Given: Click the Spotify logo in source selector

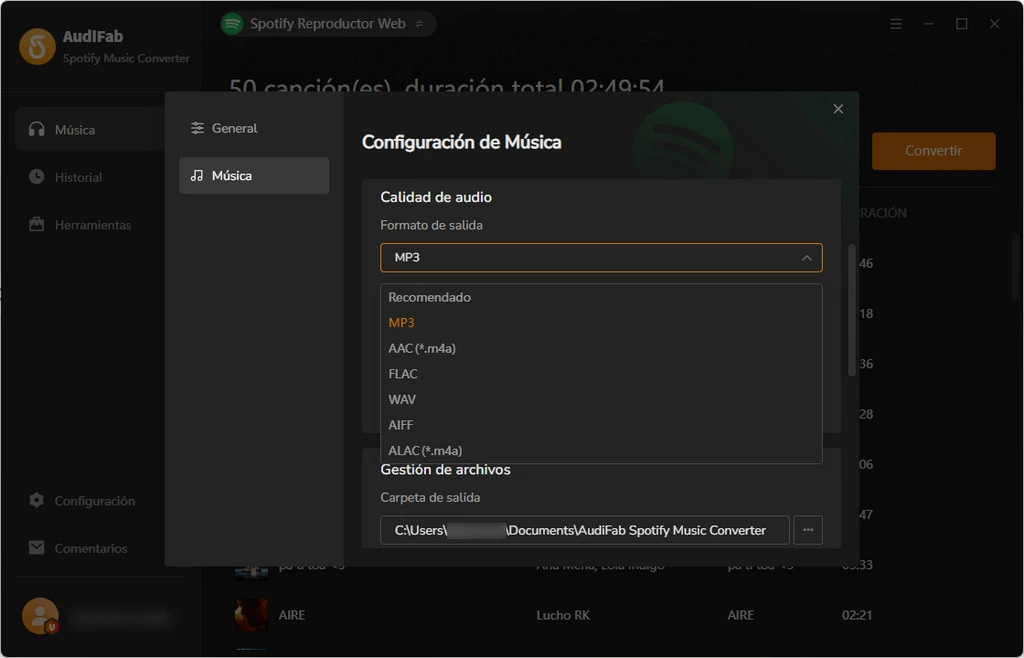Looking at the screenshot, I should [x=232, y=24].
